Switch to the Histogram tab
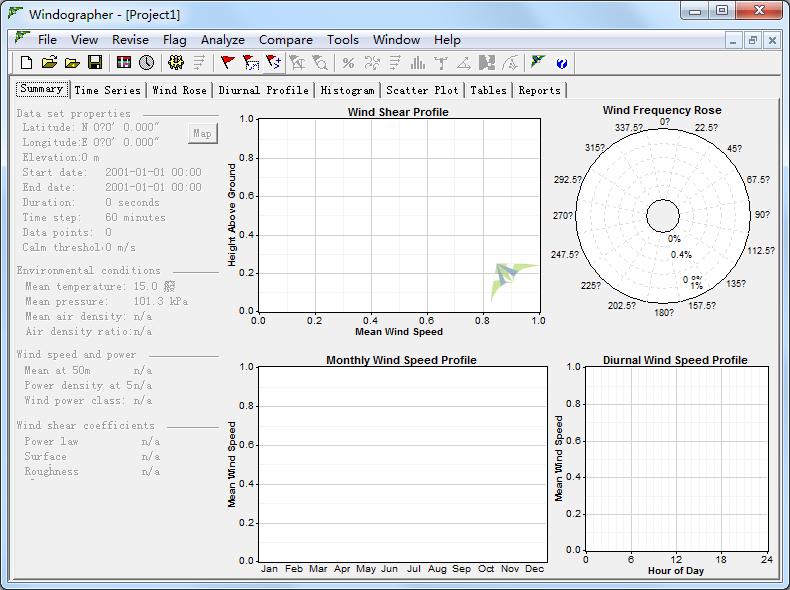 [x=347, y=90]
